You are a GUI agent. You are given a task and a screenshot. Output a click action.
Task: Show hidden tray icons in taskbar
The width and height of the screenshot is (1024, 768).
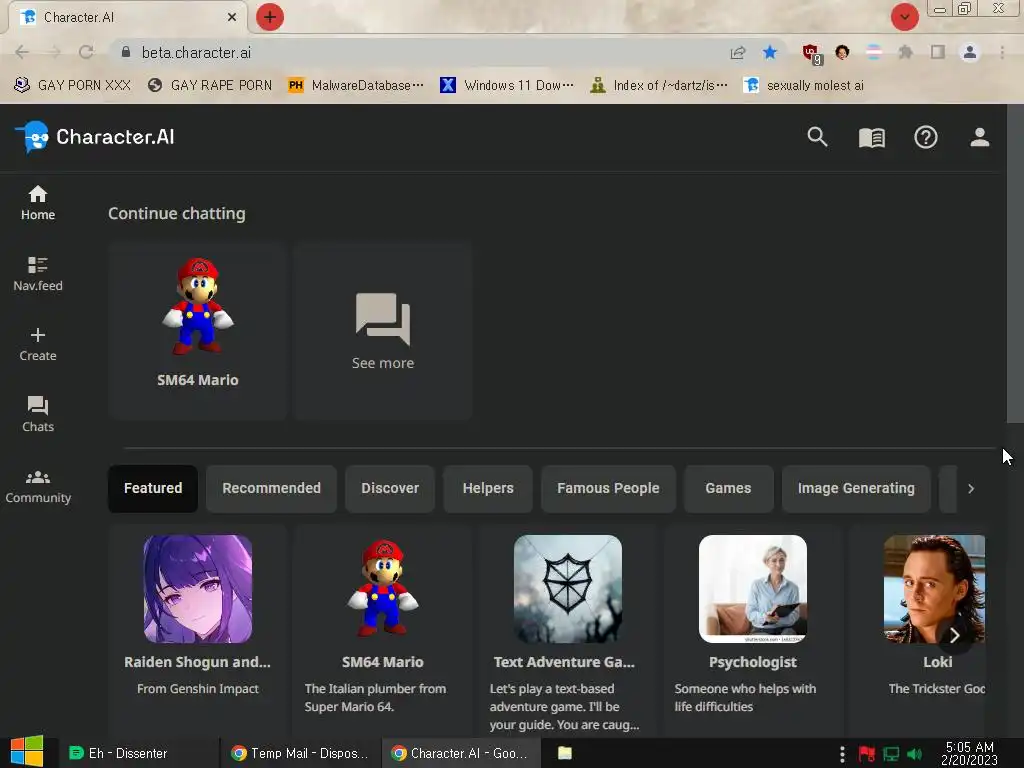tap(842, 754)
